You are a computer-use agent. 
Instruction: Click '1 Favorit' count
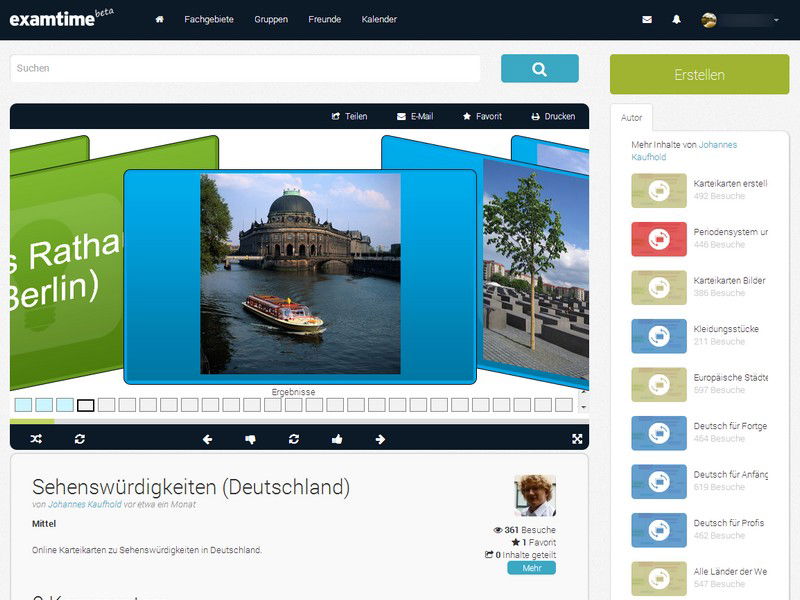tap(534, 542)
